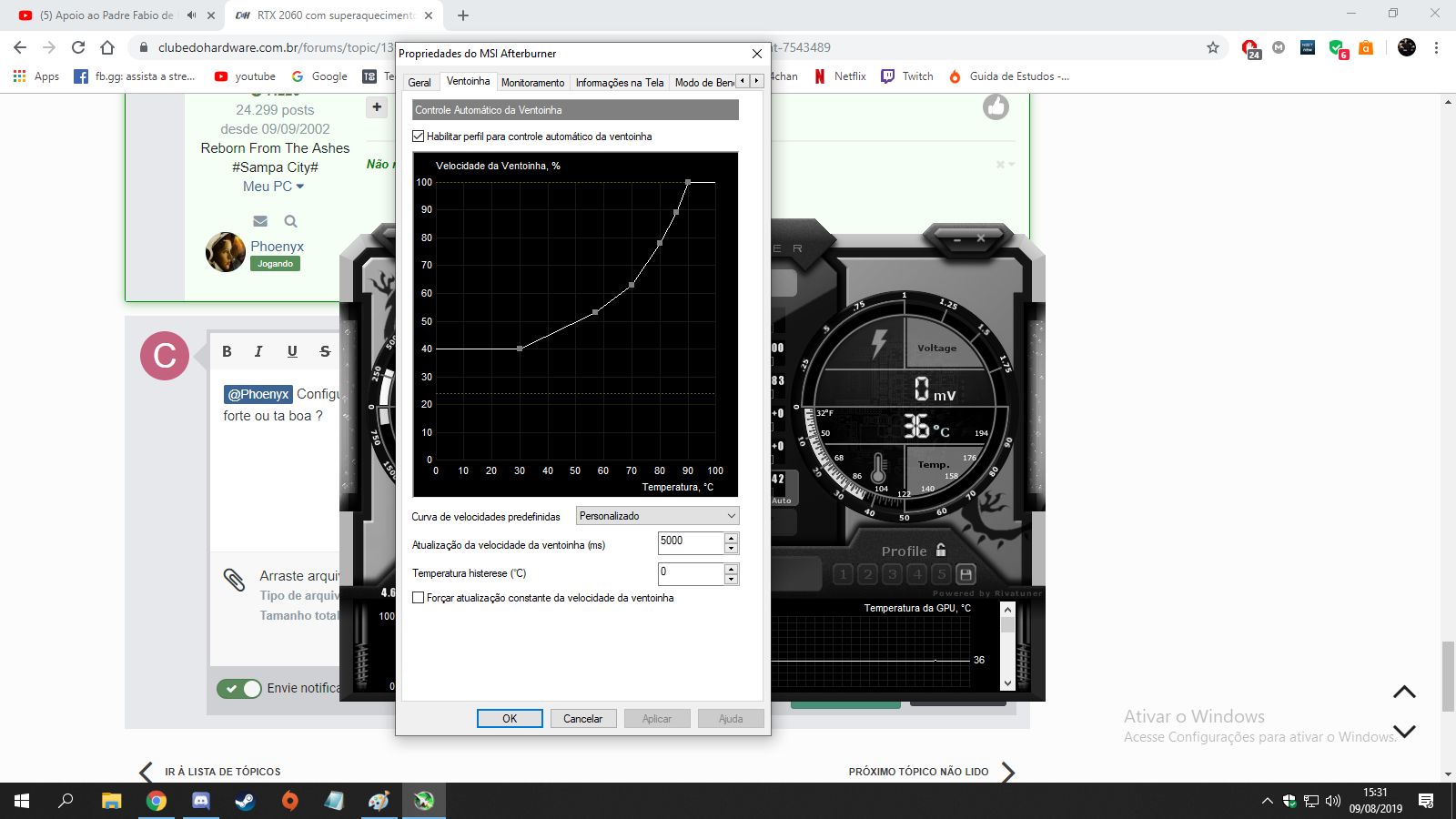Search posts using the magnifier icon by Phoenyx
The image size is (1456, 819).
pyautogui.click(x=290, y=221)
